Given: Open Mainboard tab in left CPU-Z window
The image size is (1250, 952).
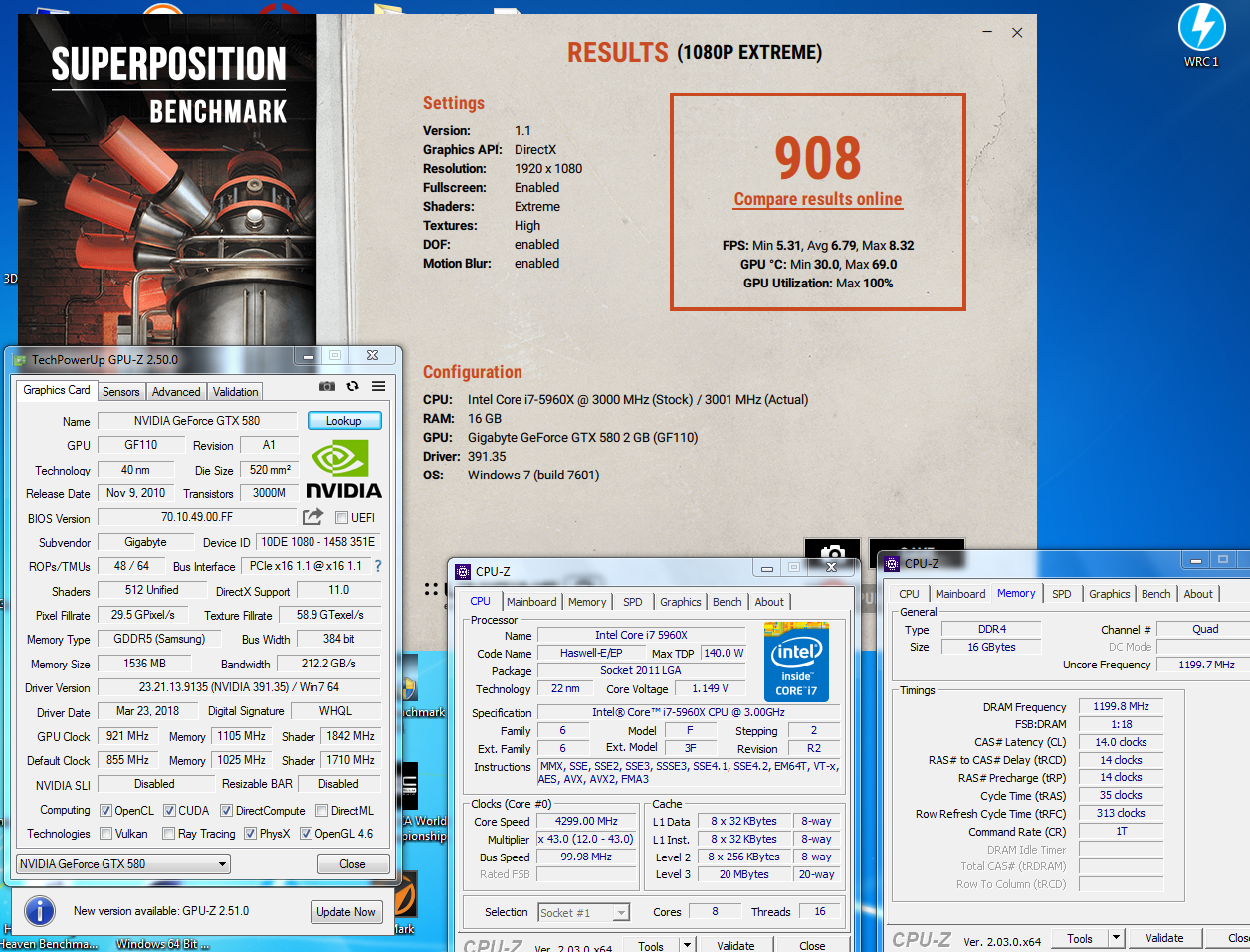Looking at the screenshot, I should 531,602.
